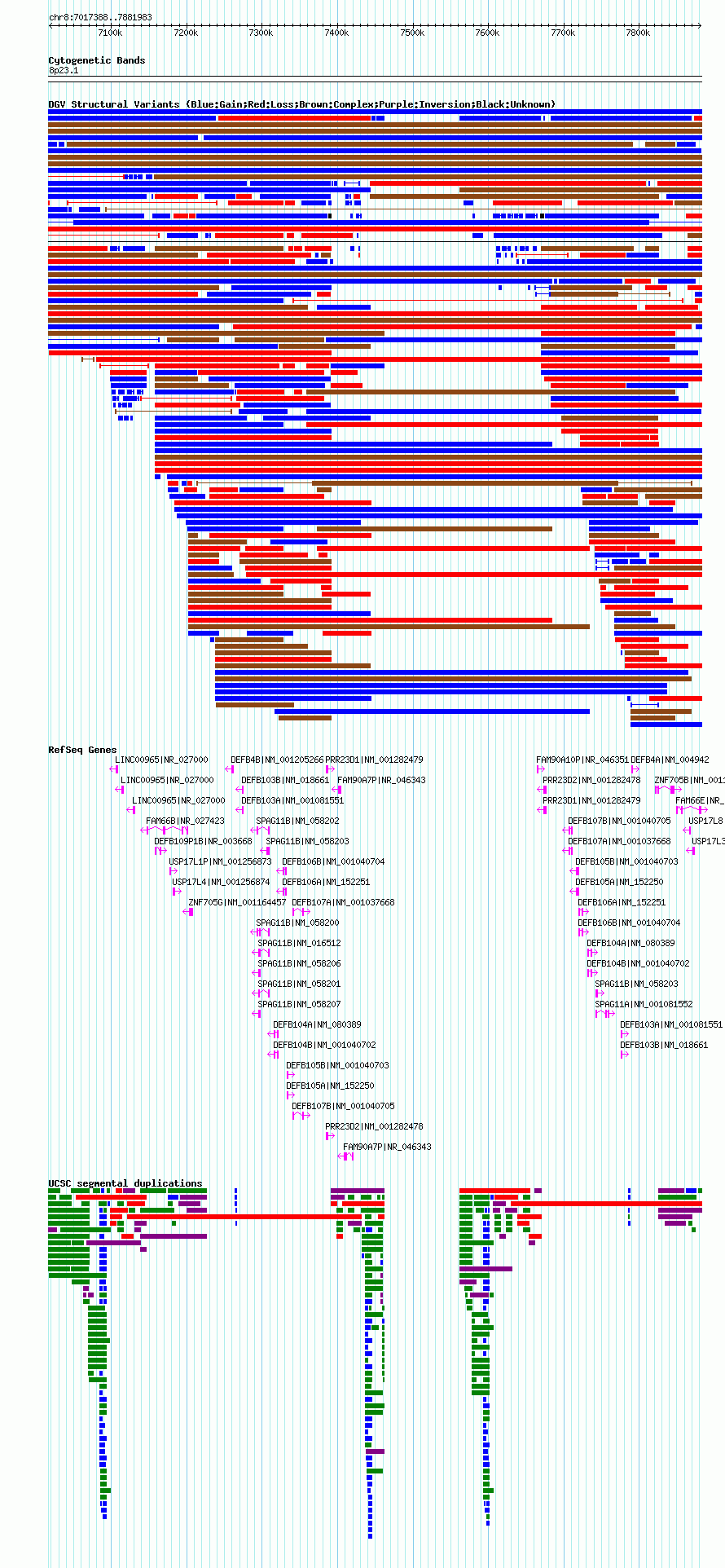The width and height of the screenshot is (725, 1568).
Task: Select the 7800k ruler position label
Action: pos(638,33)
